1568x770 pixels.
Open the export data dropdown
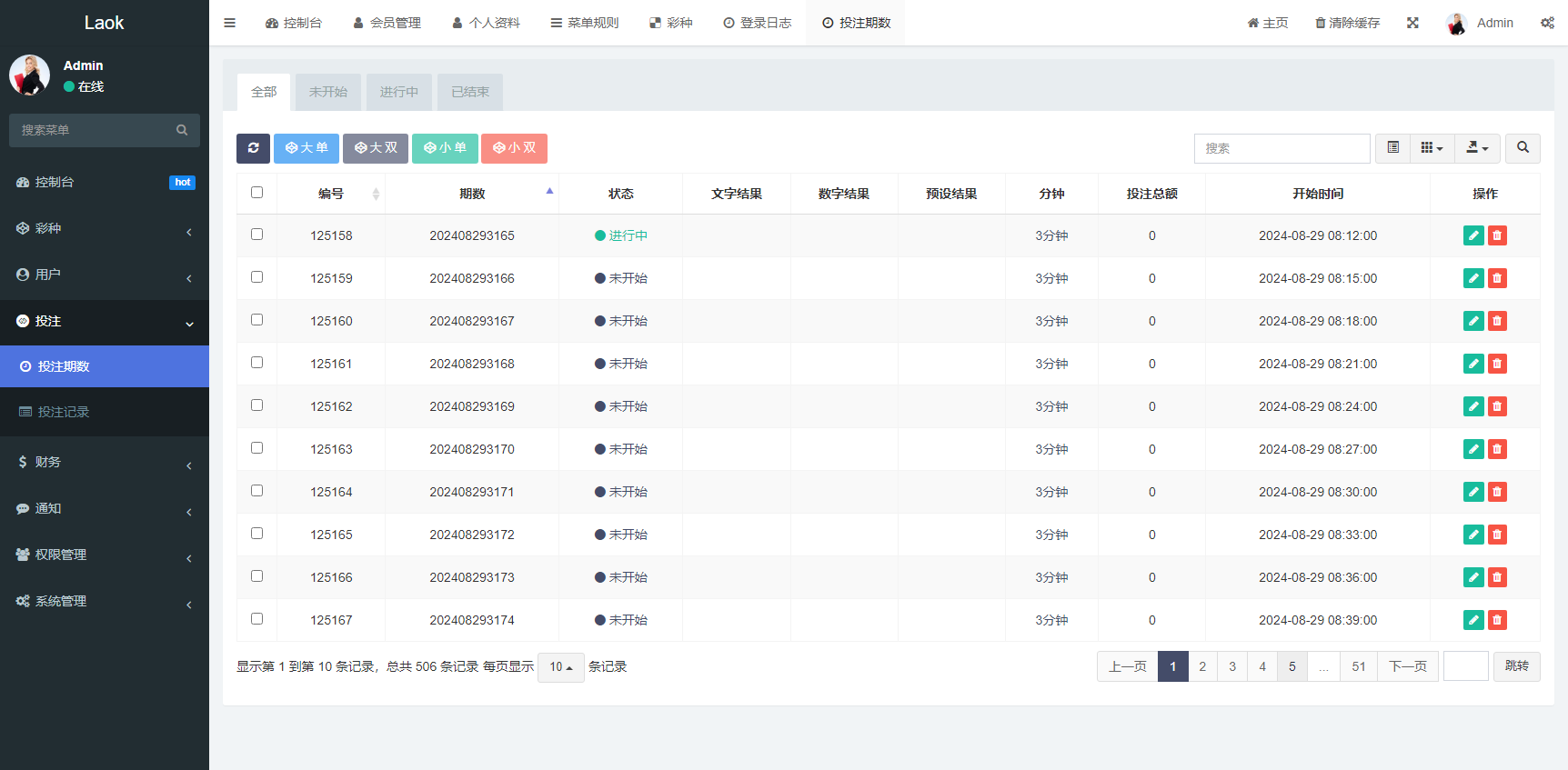click(1477, 148)
